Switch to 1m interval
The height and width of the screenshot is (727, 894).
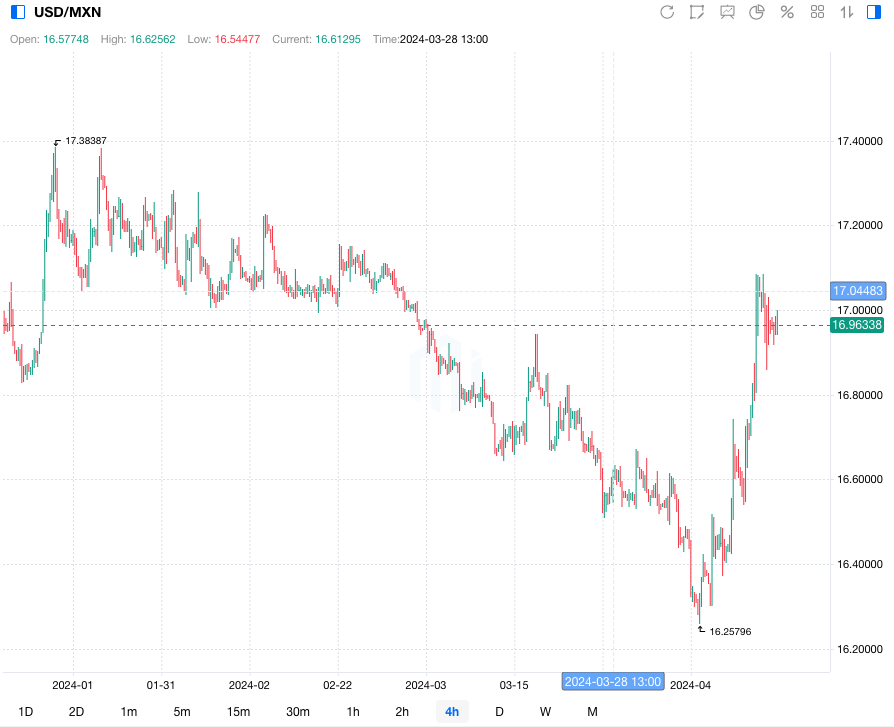129,712
